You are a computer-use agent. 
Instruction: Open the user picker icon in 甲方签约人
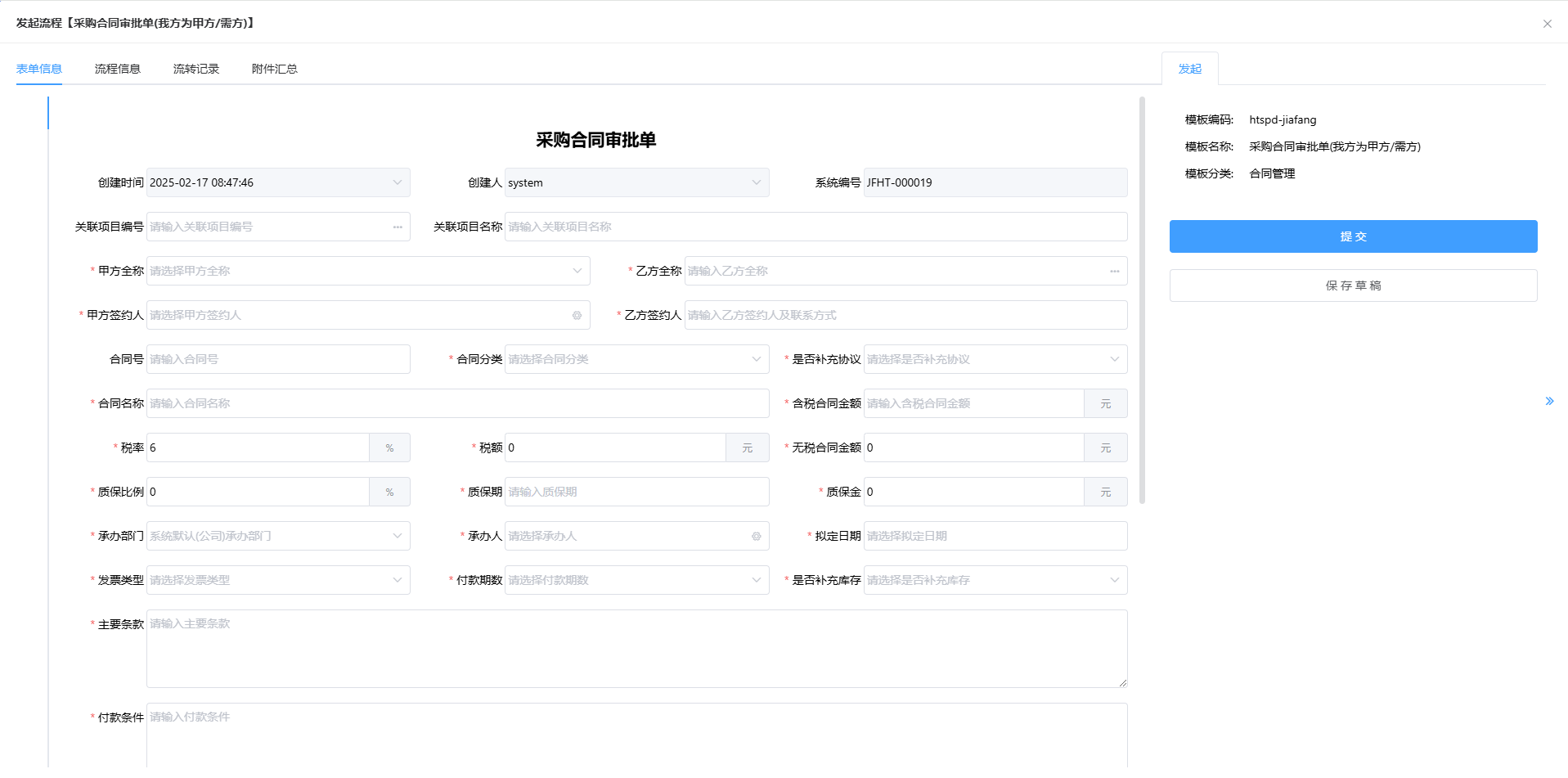pos(577,315)
